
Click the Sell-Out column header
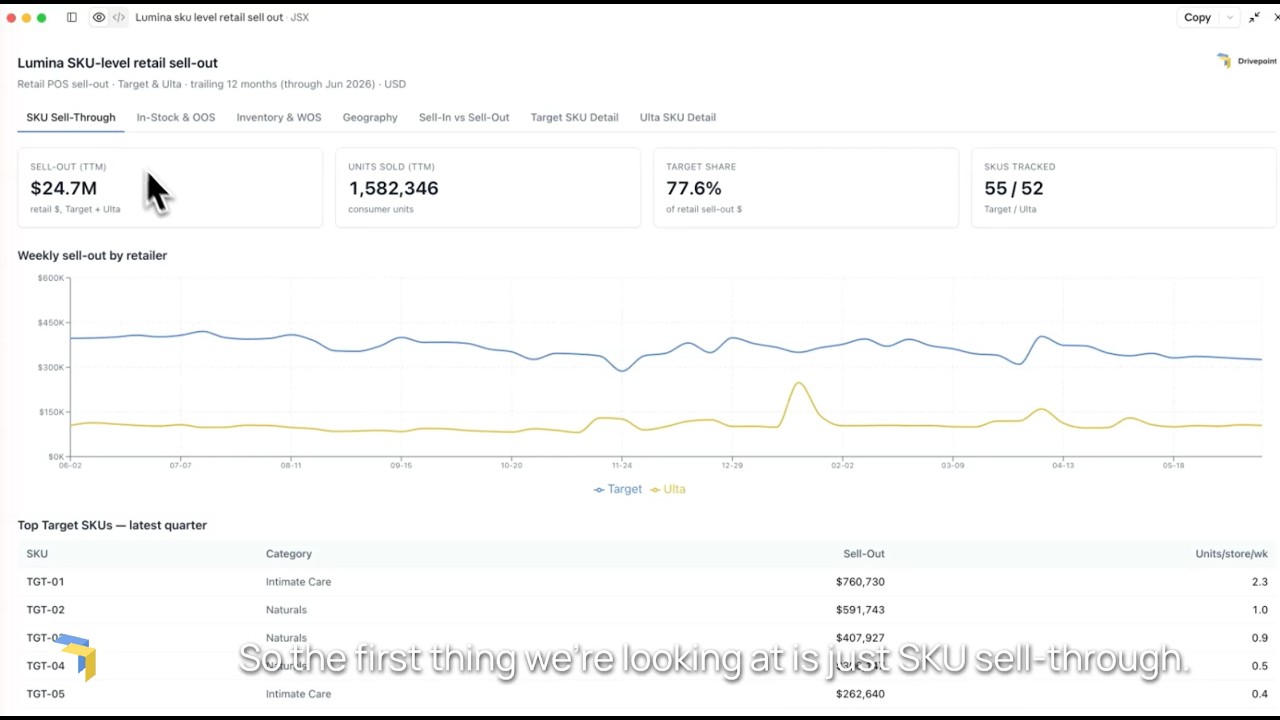point(864,553)
